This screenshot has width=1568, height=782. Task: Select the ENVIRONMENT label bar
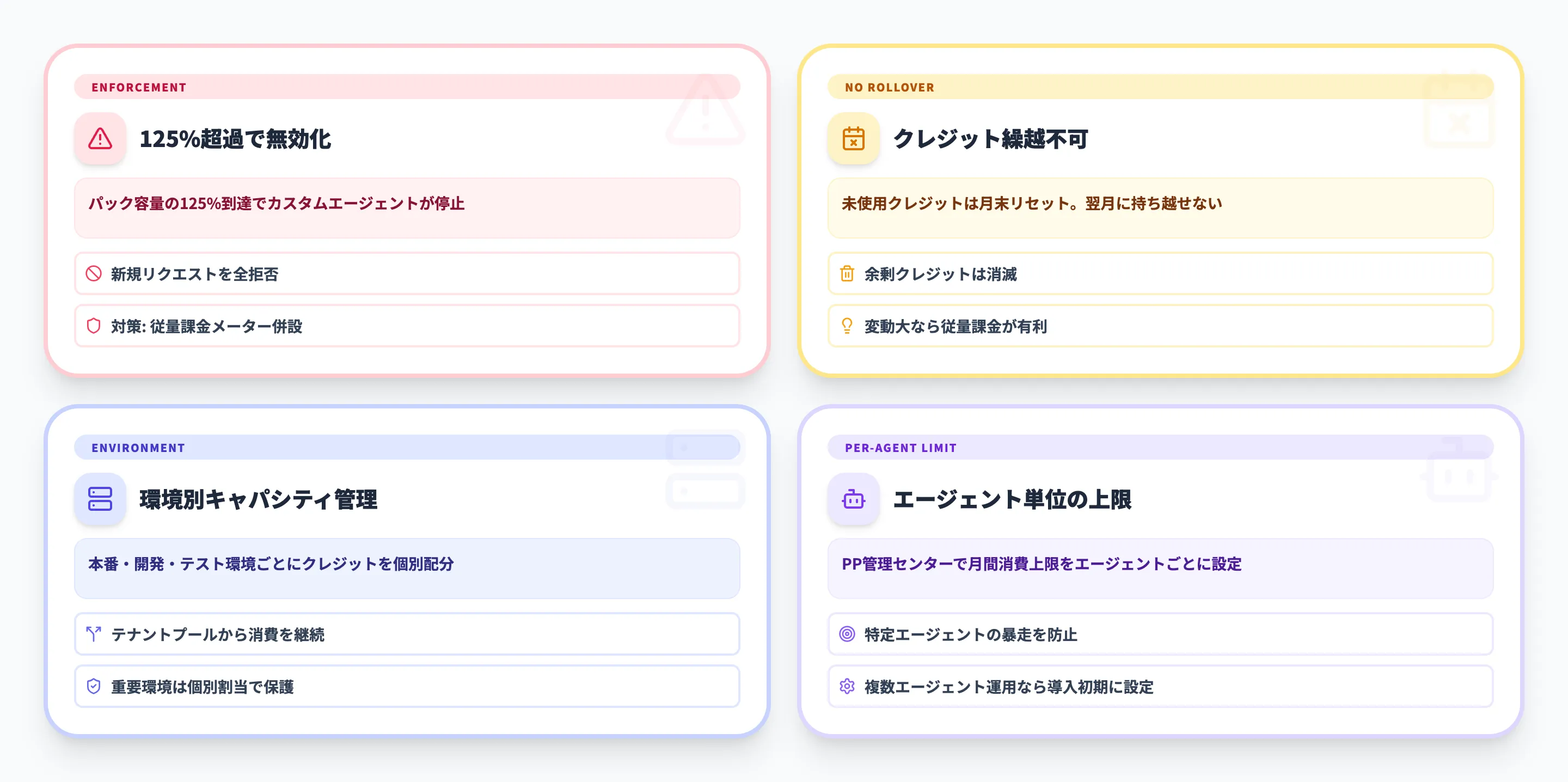tap(407, 448)
